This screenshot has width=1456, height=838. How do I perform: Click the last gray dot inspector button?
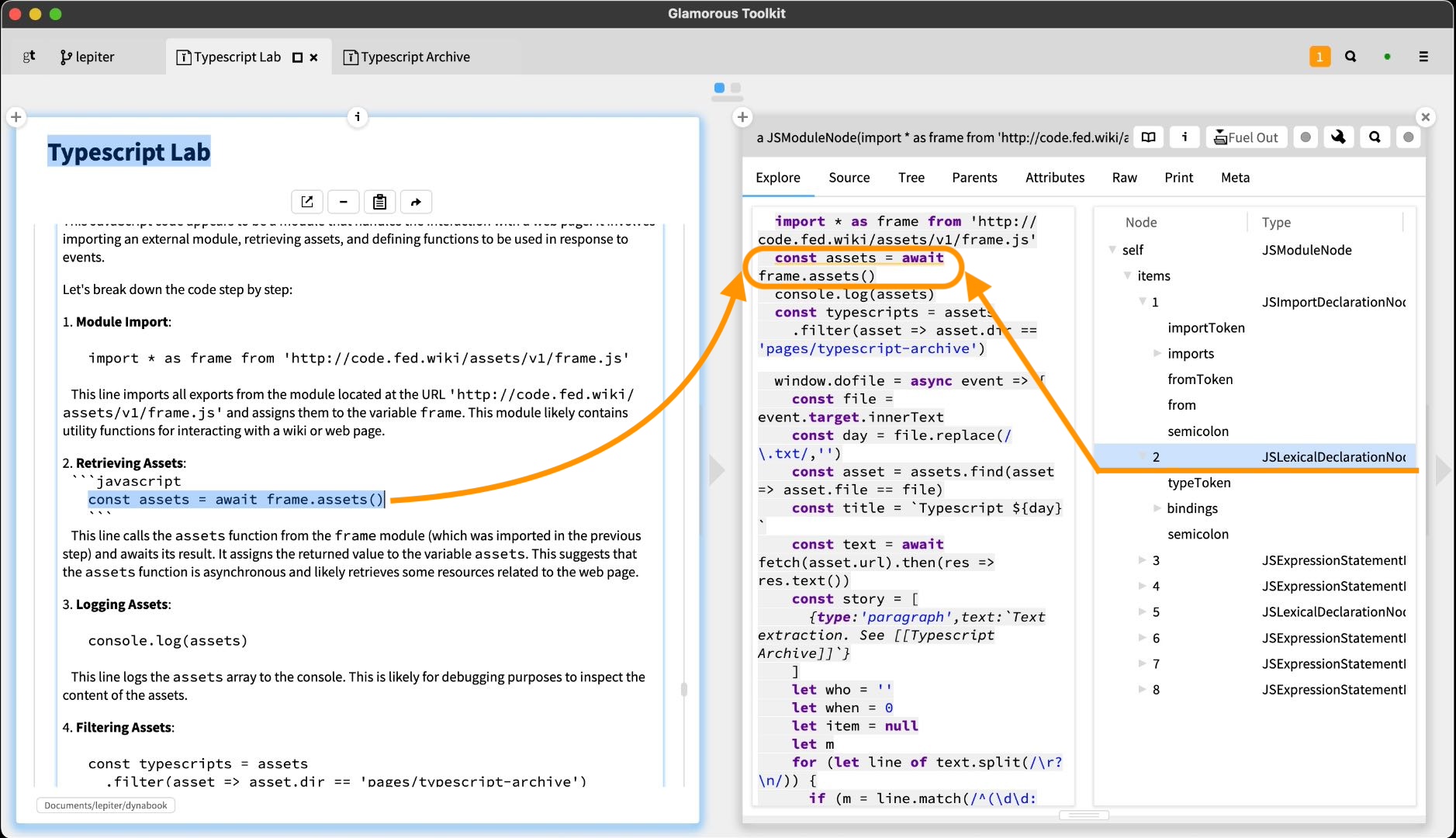click(x=1408, y=137)
